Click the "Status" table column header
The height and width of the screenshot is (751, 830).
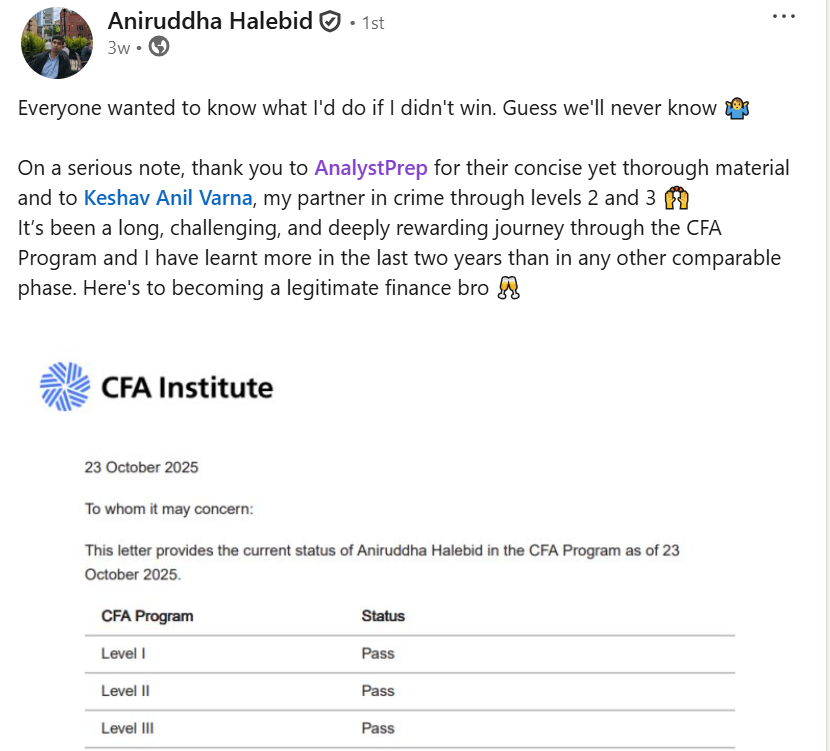383,616
